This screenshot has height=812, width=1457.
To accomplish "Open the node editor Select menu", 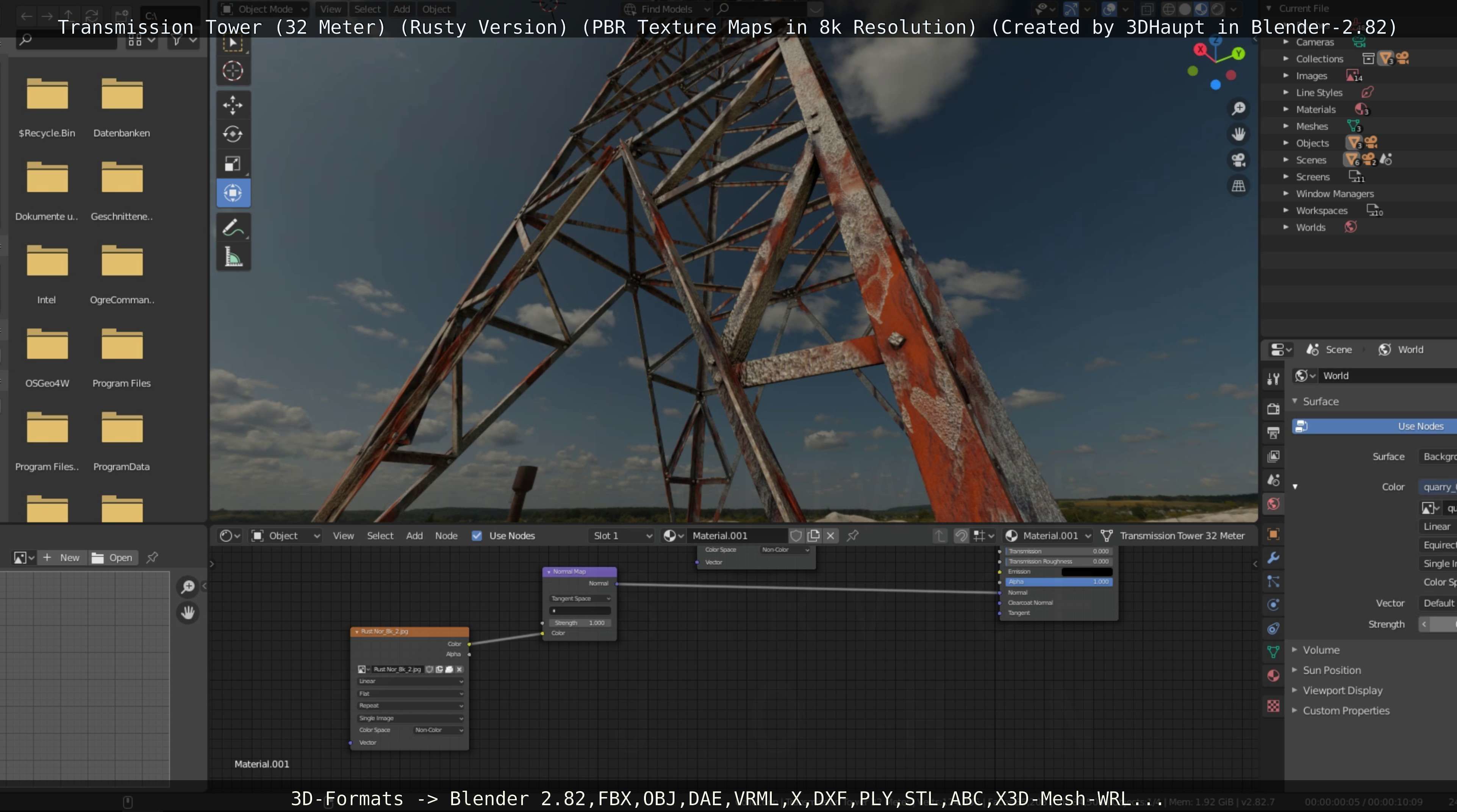I will pyautogui.click(x=380, y=536).
